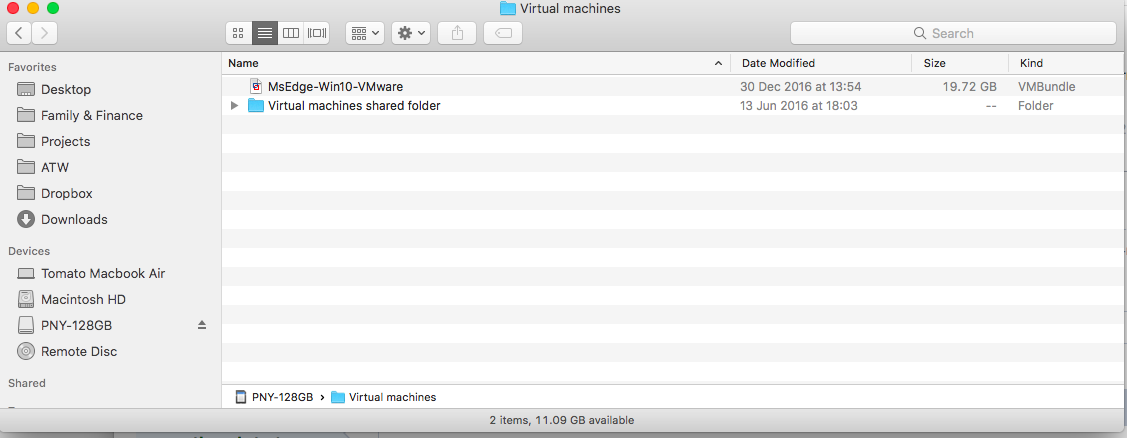Click the Dropbox folder icon in sidebar

click(26, 193)
